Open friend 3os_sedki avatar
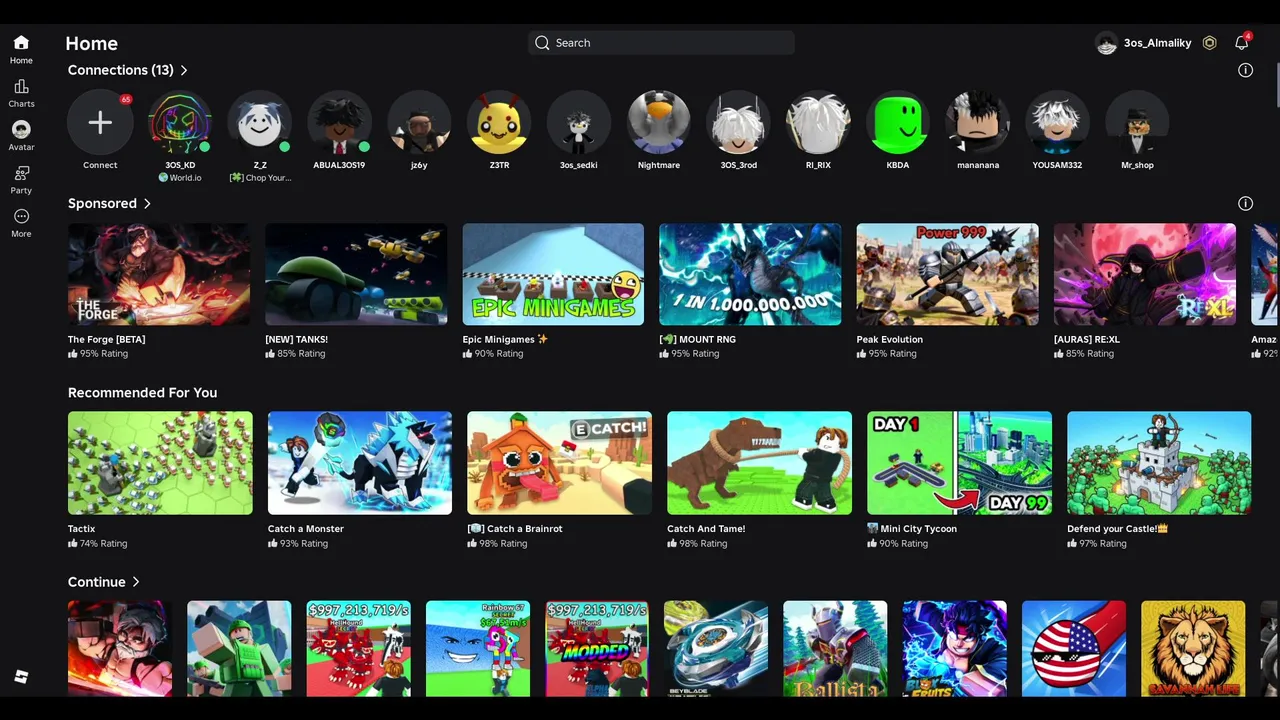 [579, 122]
